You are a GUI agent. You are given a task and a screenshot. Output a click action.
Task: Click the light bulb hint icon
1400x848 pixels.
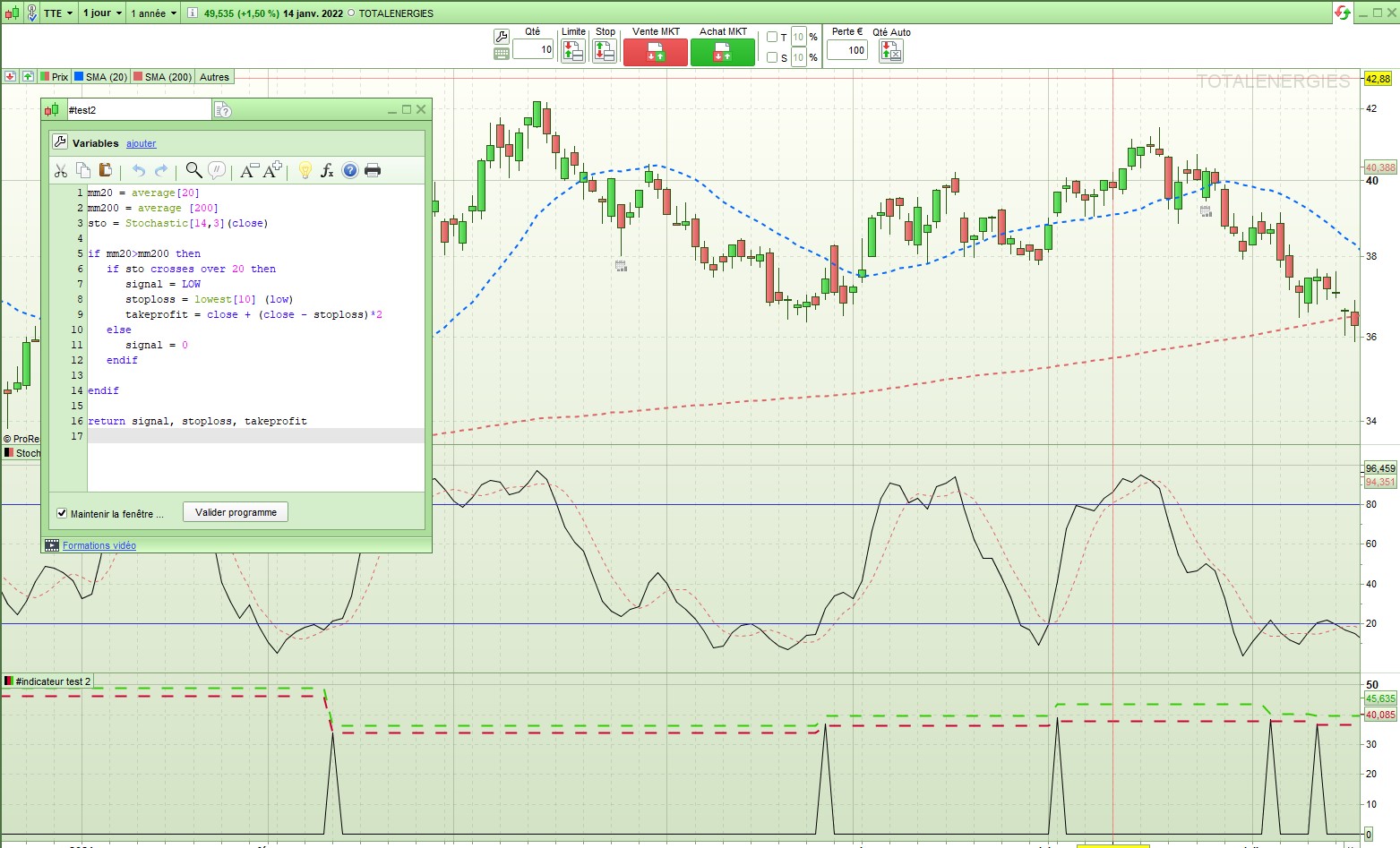pos(305,170)
